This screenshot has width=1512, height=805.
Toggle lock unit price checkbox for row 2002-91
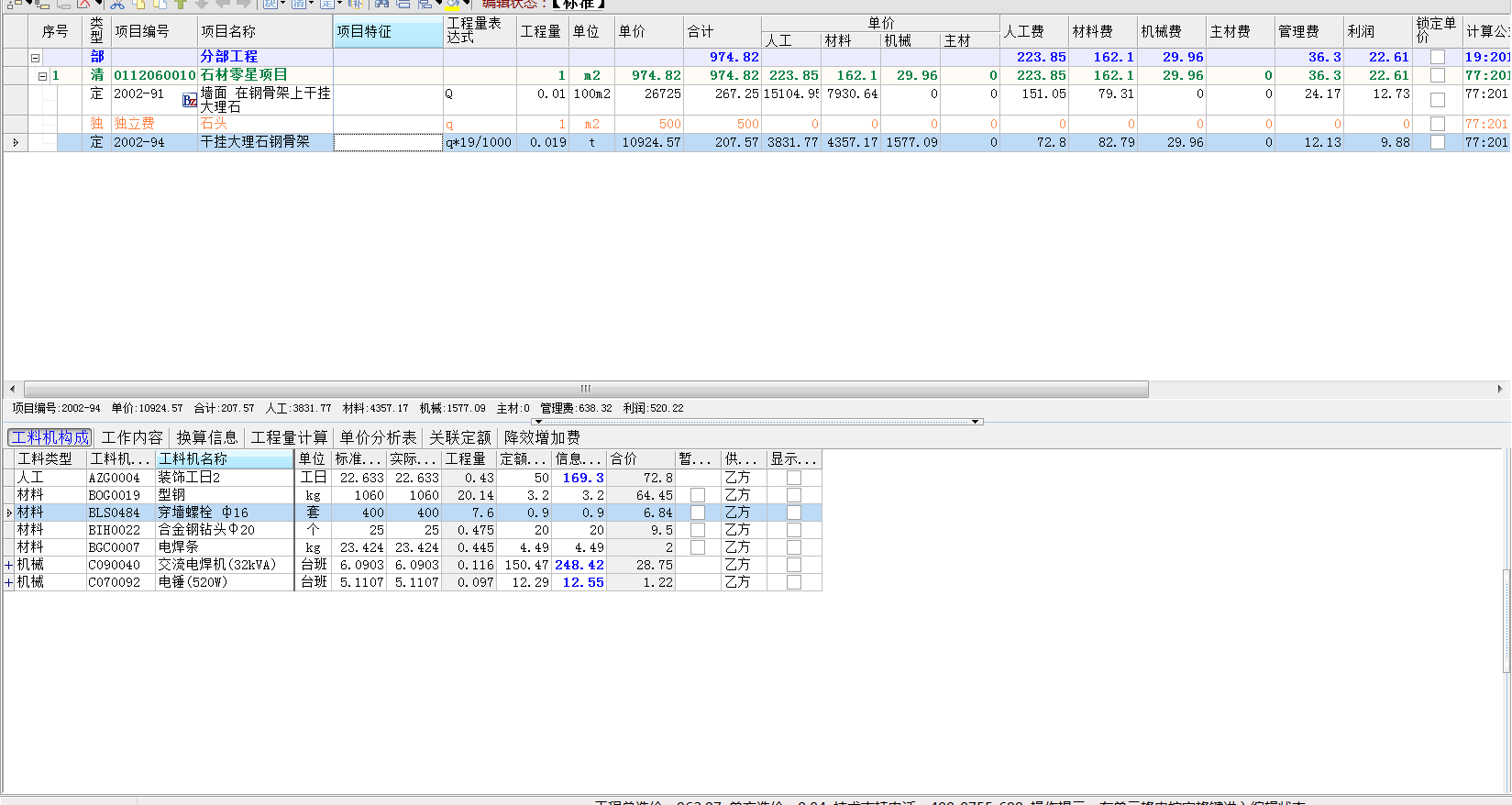(1437, 99)
